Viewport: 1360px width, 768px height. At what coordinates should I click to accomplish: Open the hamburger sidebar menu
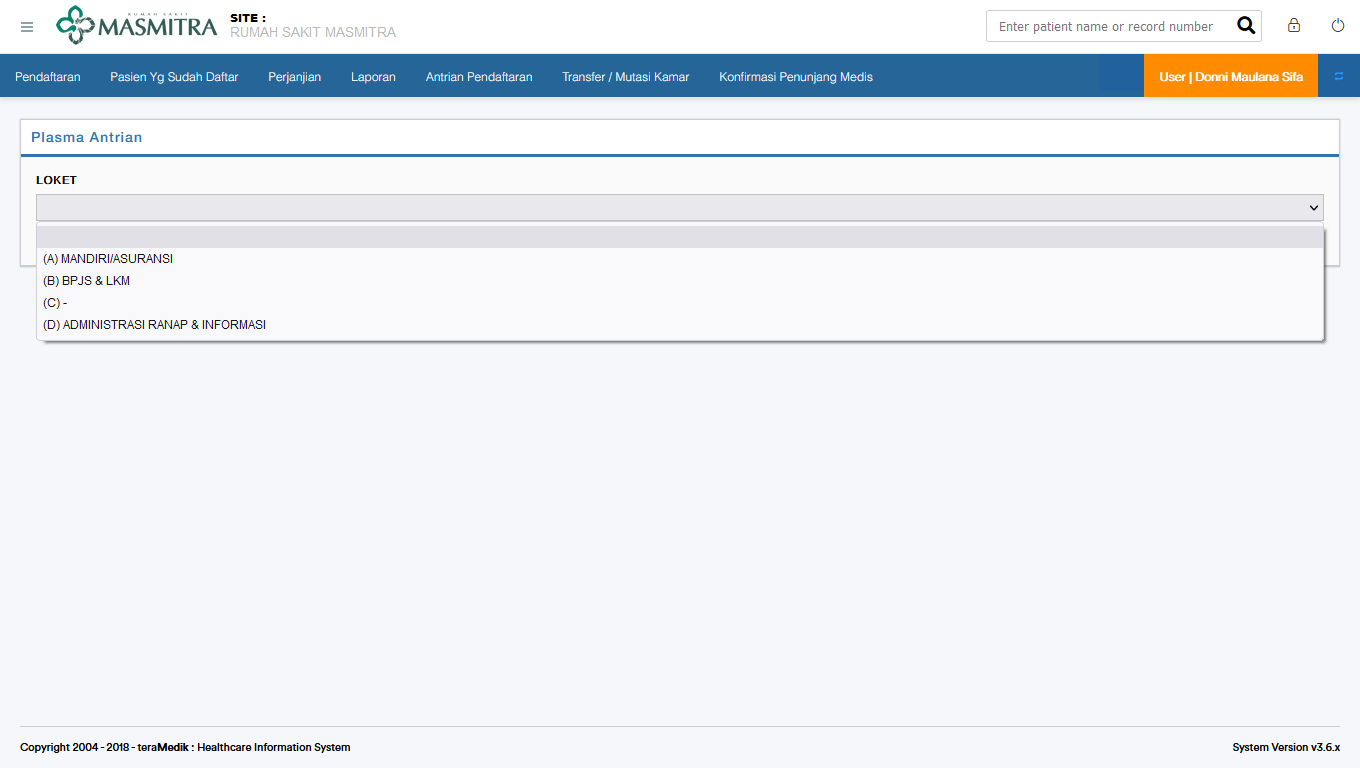[x=27, y=27]
